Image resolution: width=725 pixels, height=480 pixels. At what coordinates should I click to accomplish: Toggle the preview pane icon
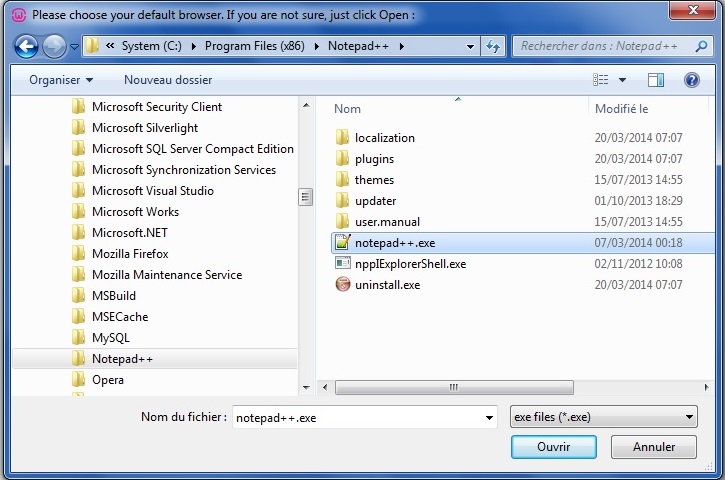pyautogui.click(x=656, y=80)
